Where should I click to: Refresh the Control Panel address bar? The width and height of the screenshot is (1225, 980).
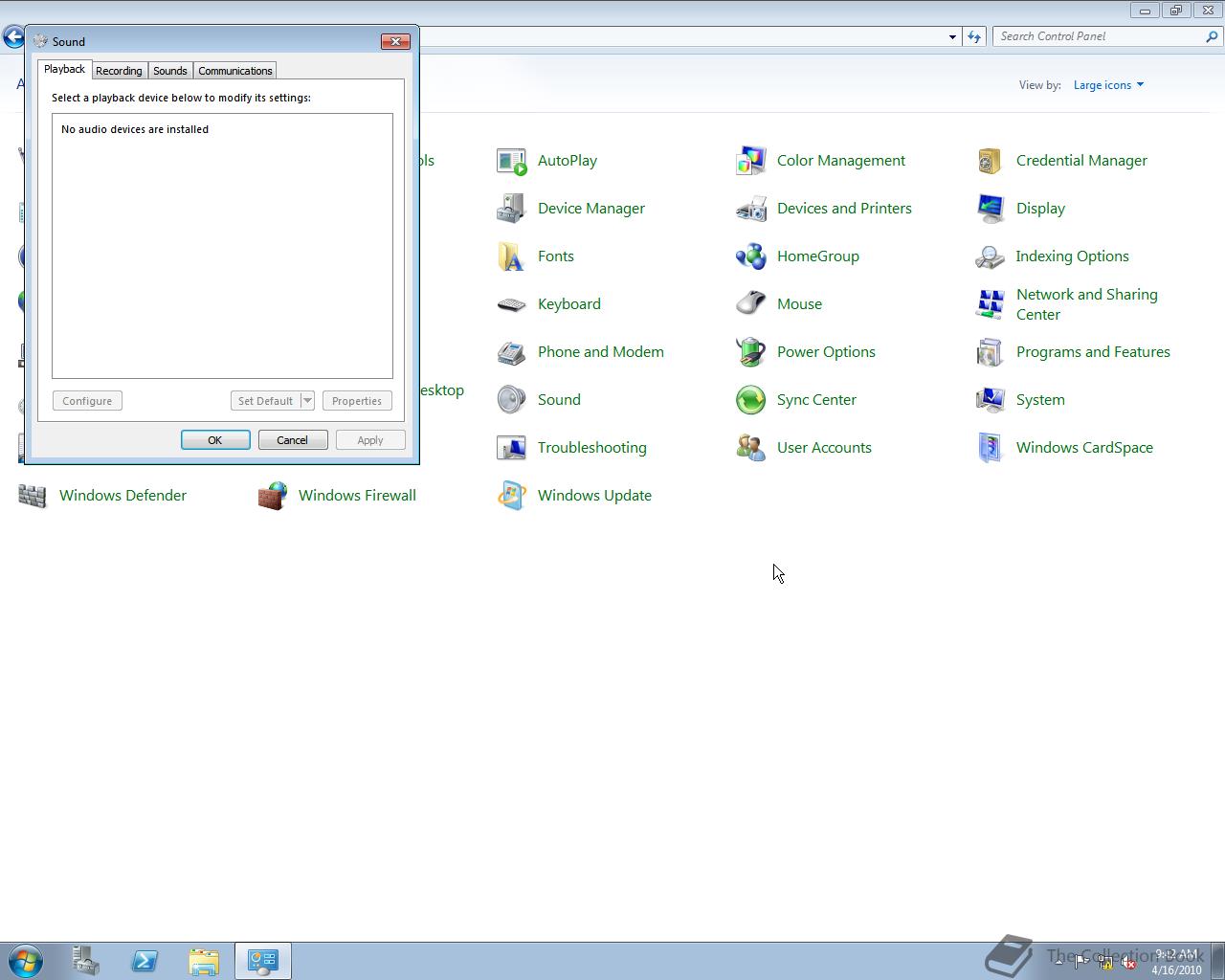pos(974,36)
